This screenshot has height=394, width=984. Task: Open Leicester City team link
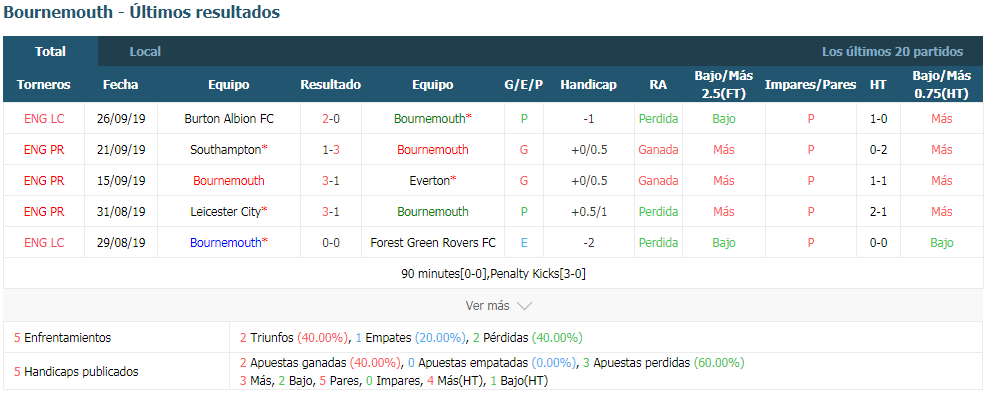225,211
